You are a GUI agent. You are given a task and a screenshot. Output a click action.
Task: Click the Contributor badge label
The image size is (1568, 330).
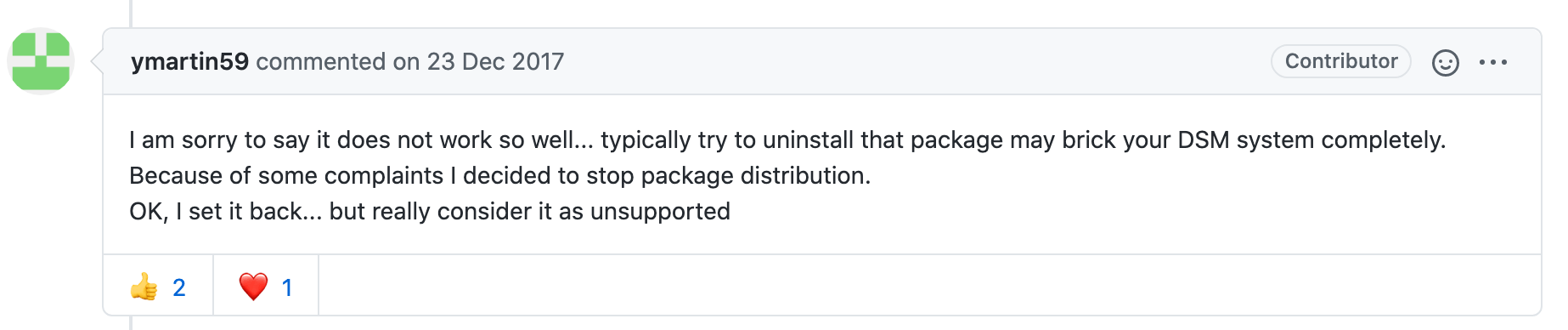click(x=1340, y=61)
